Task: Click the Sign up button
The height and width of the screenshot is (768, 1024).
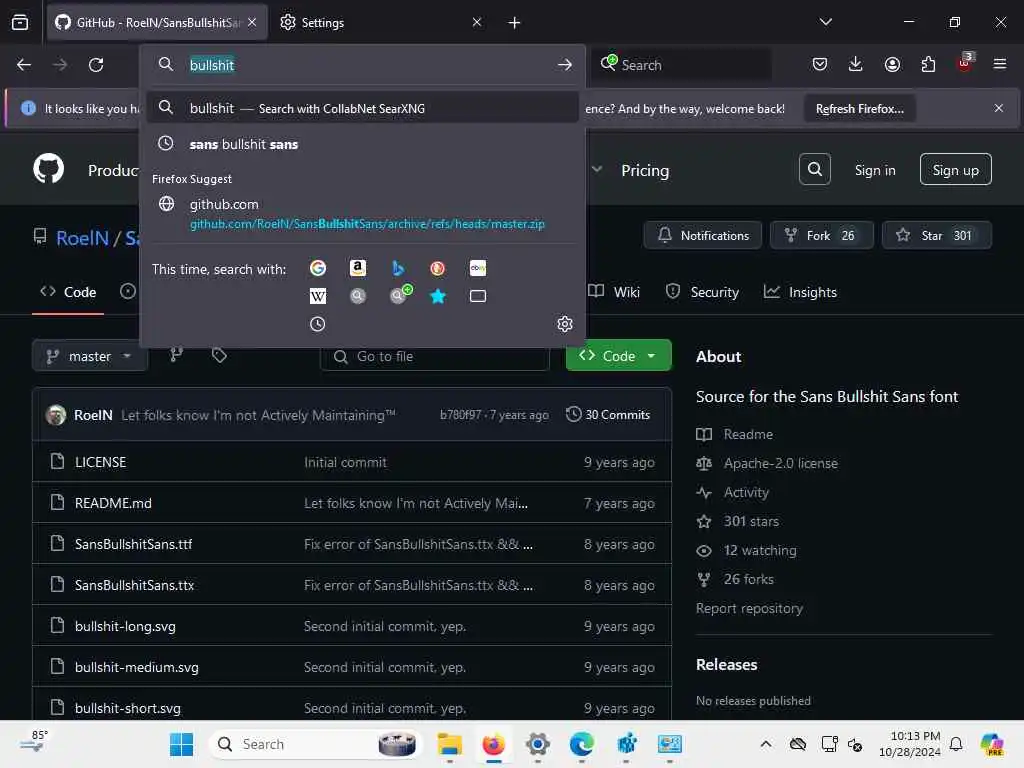Action: pos(955,170)
